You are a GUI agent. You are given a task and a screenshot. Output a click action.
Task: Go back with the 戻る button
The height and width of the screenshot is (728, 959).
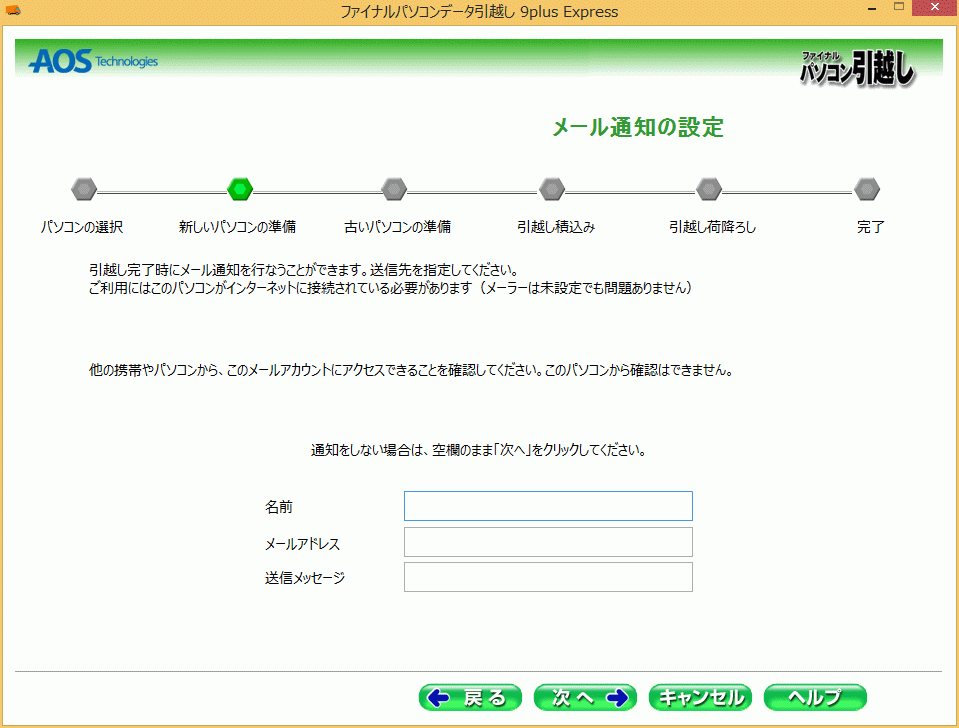(470, 697)
